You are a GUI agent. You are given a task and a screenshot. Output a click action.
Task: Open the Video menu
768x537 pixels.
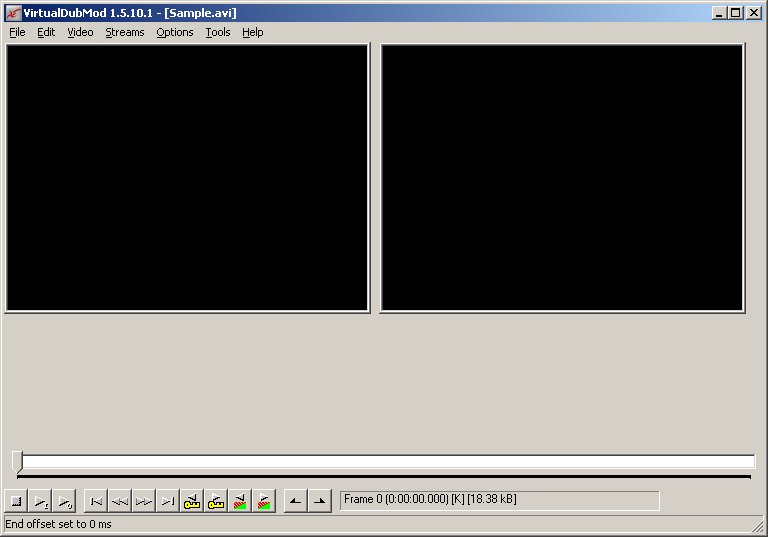(x=80, y=32)
